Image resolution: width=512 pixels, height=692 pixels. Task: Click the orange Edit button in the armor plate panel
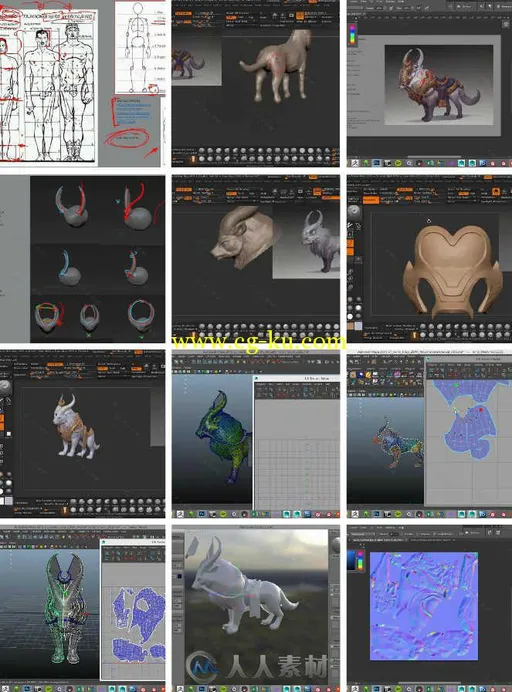[x=371, y=200]
